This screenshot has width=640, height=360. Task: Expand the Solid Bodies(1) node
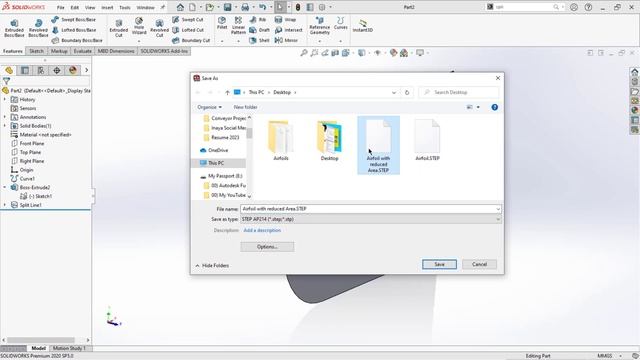click(x=5, y=126)
